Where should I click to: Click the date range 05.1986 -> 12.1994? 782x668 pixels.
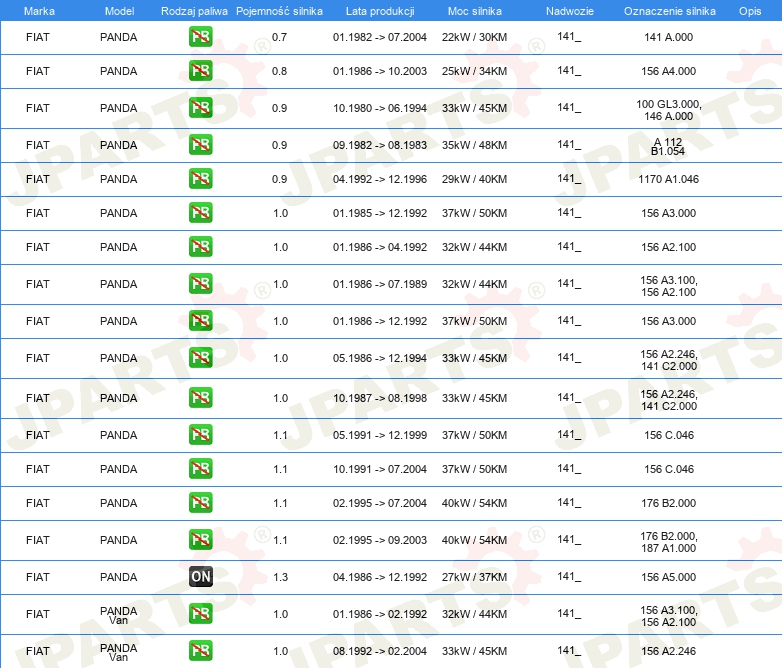(x=380, y=358)
